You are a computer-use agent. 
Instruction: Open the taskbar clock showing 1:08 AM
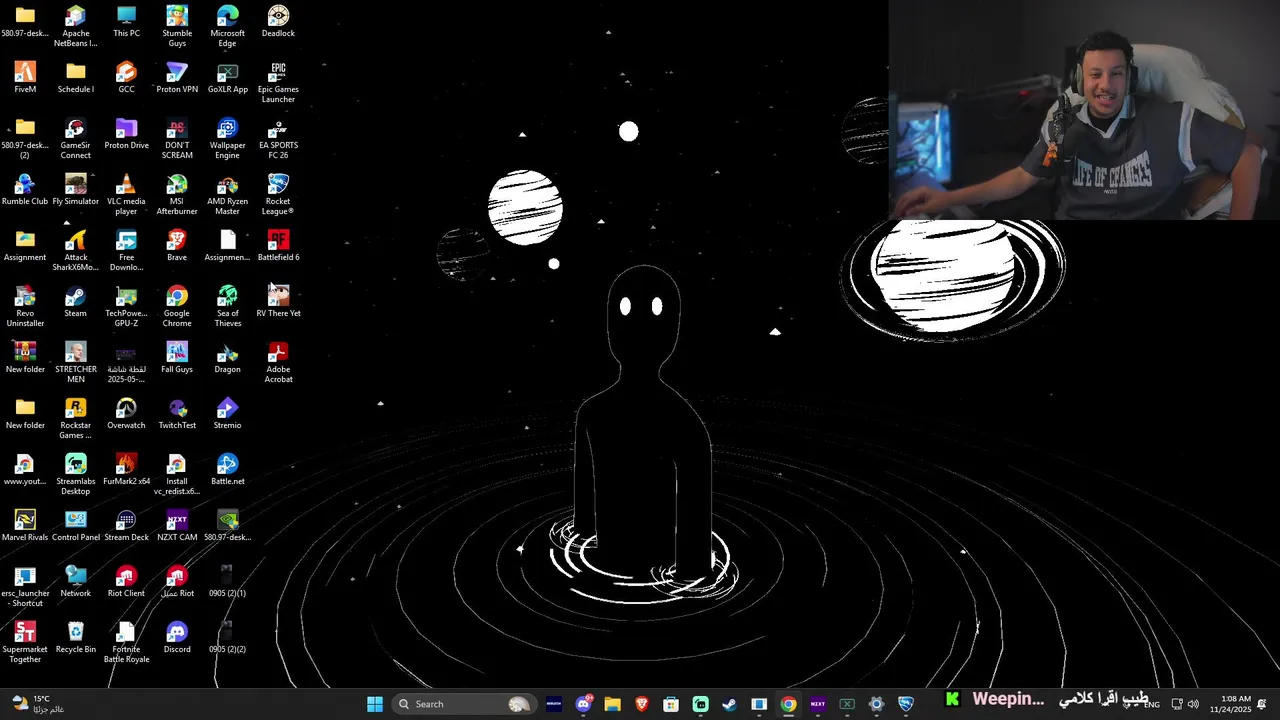pos(1229,704)
